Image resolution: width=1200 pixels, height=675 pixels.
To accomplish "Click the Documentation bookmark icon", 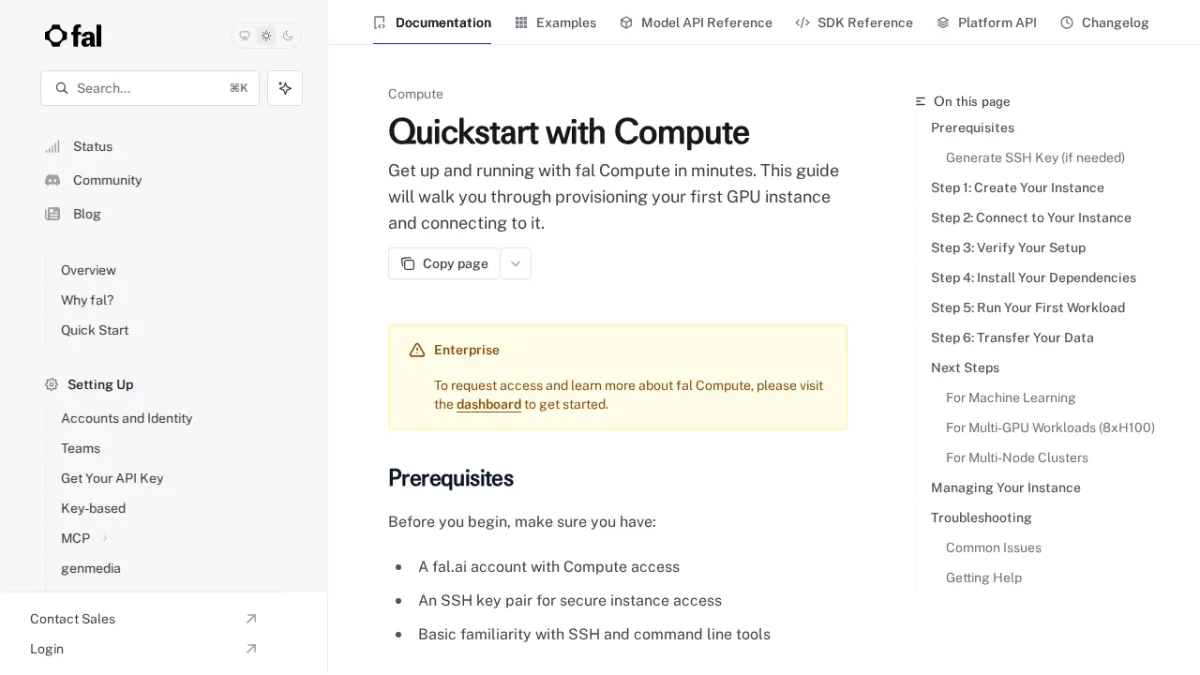I will (x=380, y=22).
